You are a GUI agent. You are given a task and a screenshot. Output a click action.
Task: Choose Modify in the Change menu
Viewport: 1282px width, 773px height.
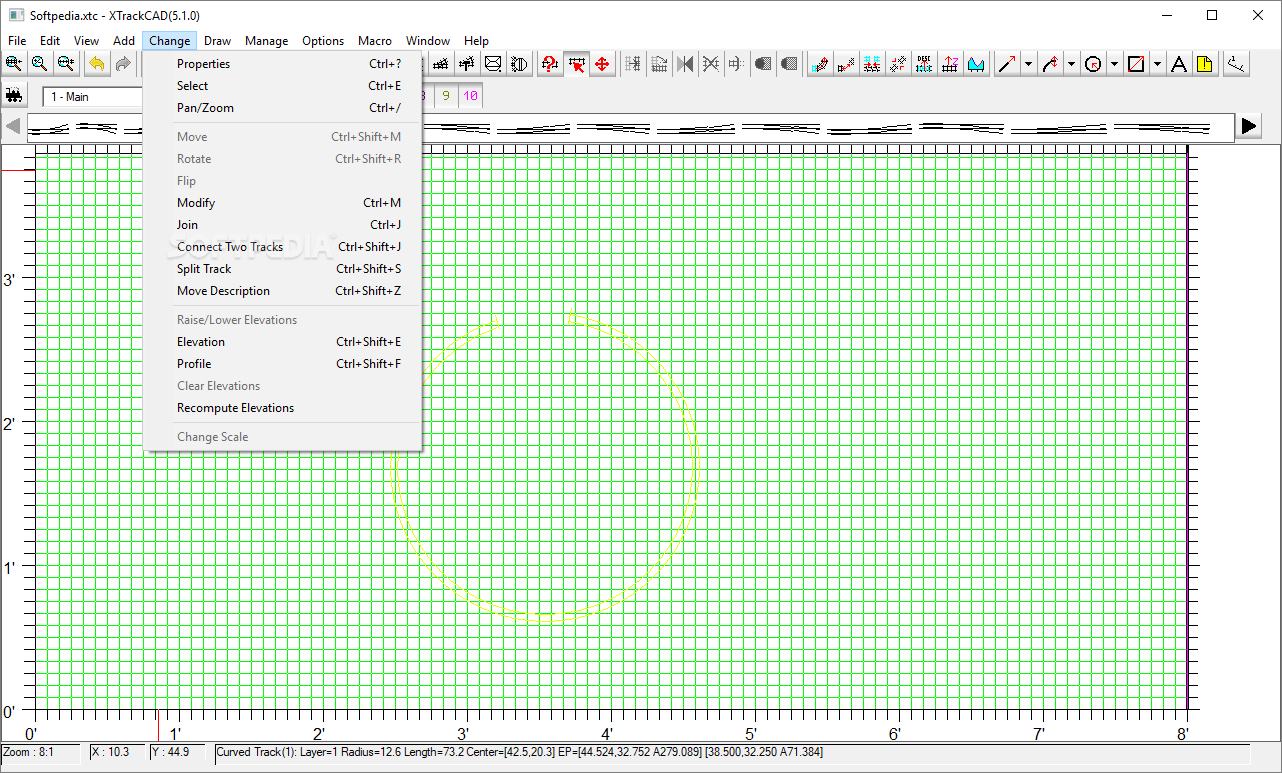pyautogui.click(x=282, y=203)
